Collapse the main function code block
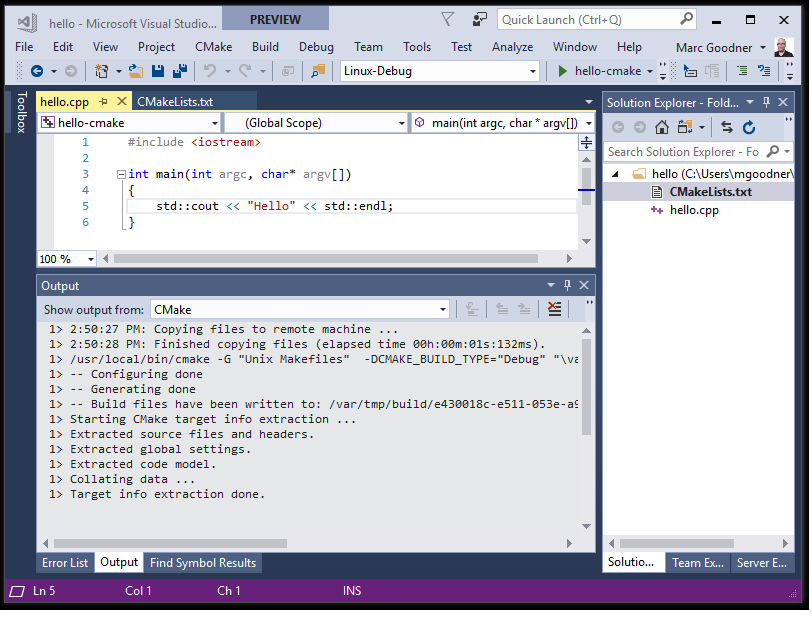 pyautogui.click(x=121, y=174)
